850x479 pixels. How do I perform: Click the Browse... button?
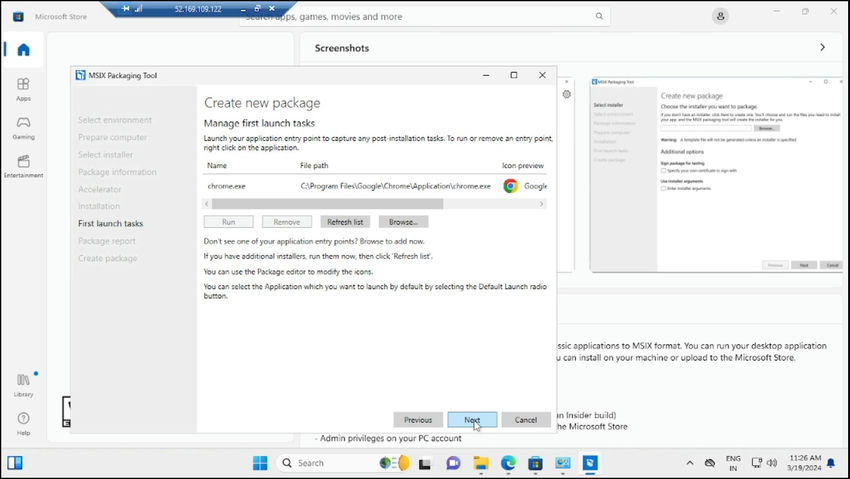click(x=403, y=222)
